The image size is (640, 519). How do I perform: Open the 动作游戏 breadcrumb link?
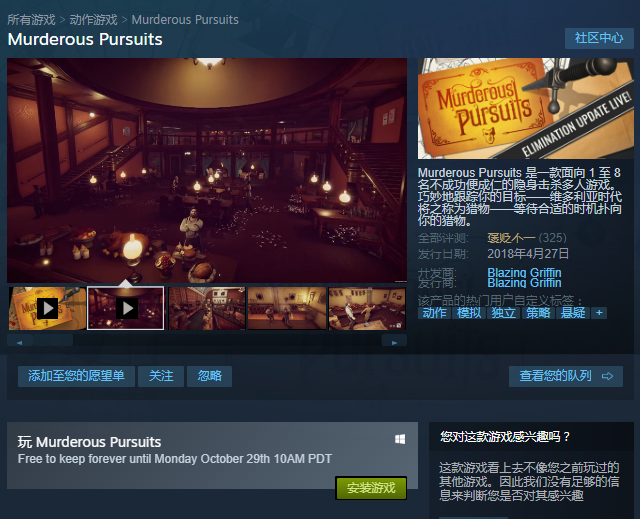93,20
